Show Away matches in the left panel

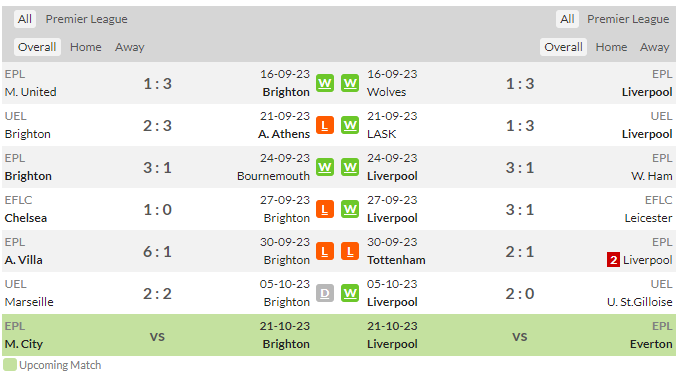point(130,47)
